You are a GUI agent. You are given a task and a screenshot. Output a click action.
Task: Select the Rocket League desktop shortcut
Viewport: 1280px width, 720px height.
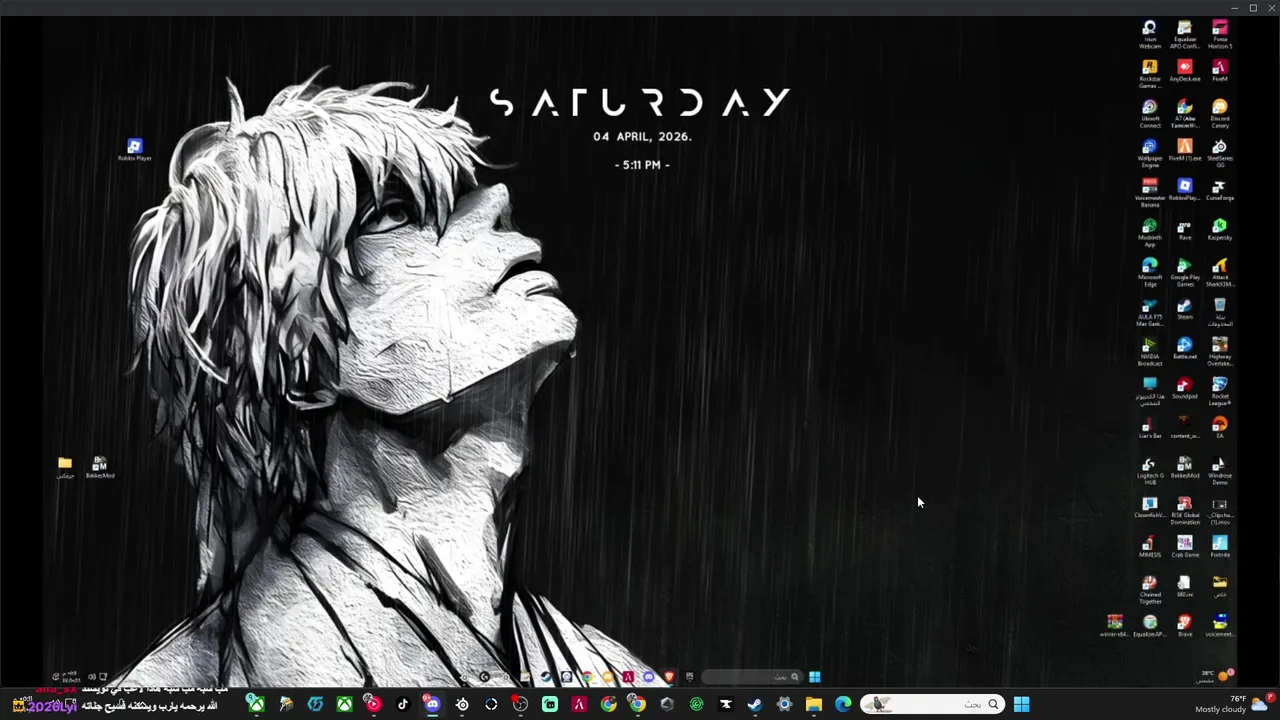tap(1220, 391)
